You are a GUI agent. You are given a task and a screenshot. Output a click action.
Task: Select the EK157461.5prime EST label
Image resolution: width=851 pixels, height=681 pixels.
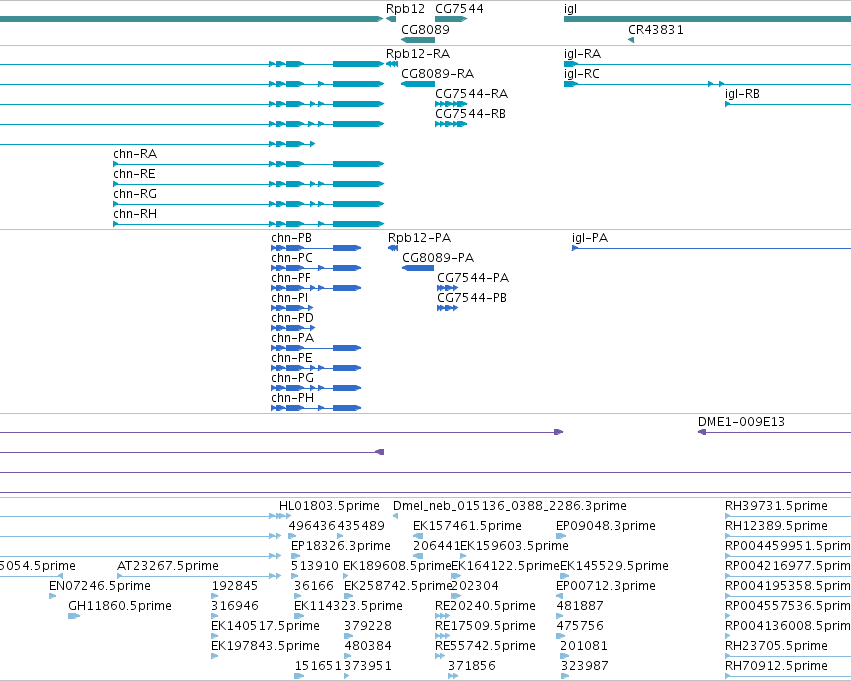[467, 526]
